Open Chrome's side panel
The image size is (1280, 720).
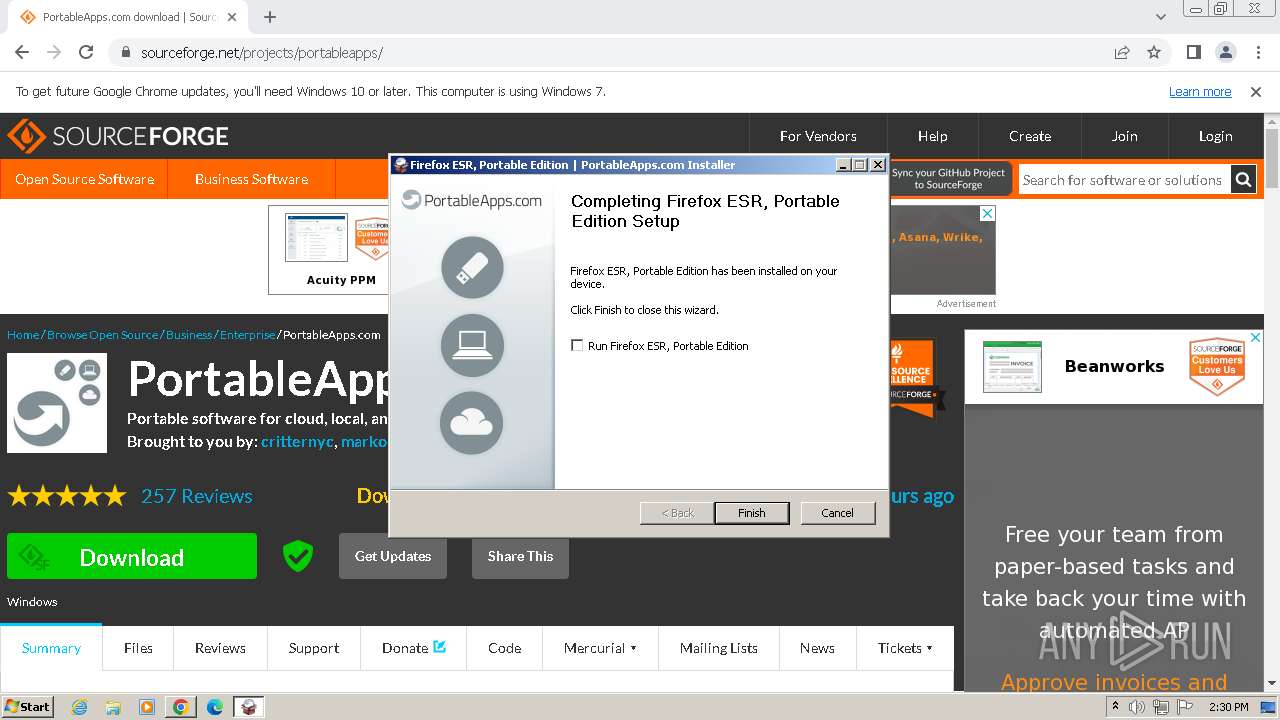(x=1193, y=52)
